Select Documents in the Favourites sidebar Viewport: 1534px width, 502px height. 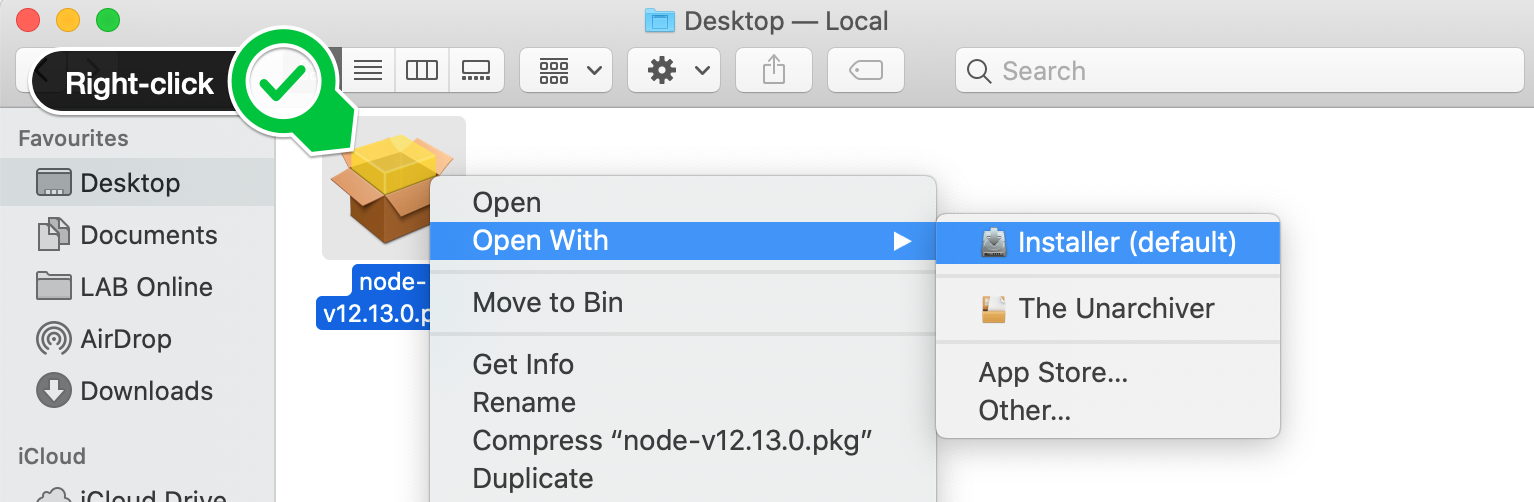tap(148, 235)
